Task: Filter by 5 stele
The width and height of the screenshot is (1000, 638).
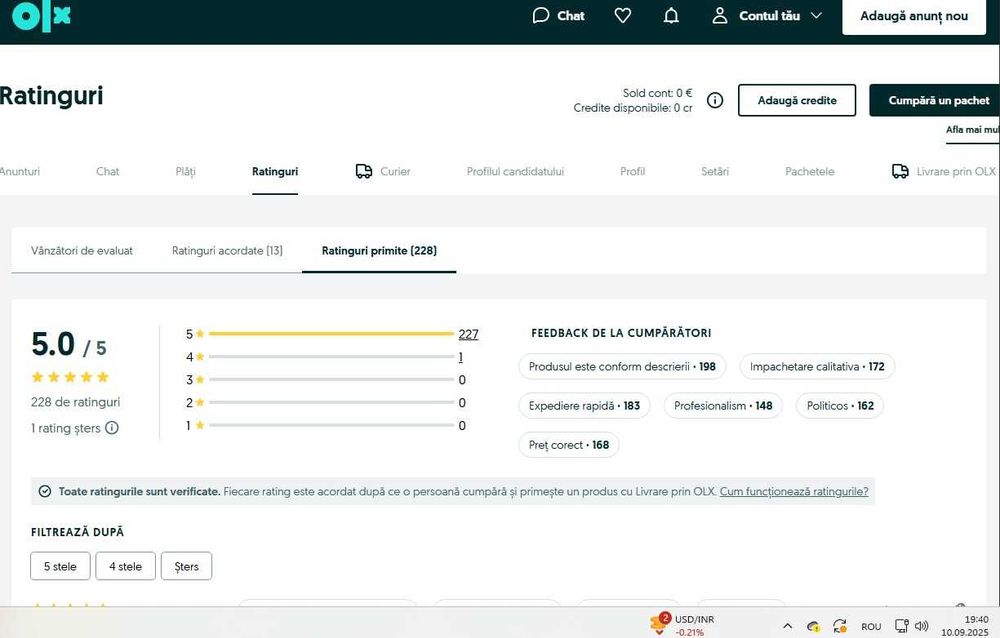Action: point(61,566)
